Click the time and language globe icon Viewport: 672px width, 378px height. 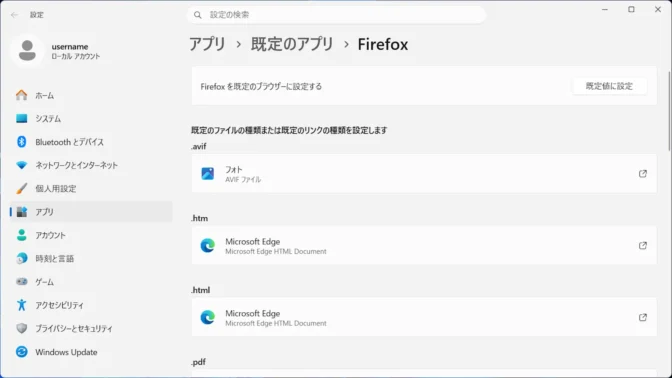click(x=21, y=258)
